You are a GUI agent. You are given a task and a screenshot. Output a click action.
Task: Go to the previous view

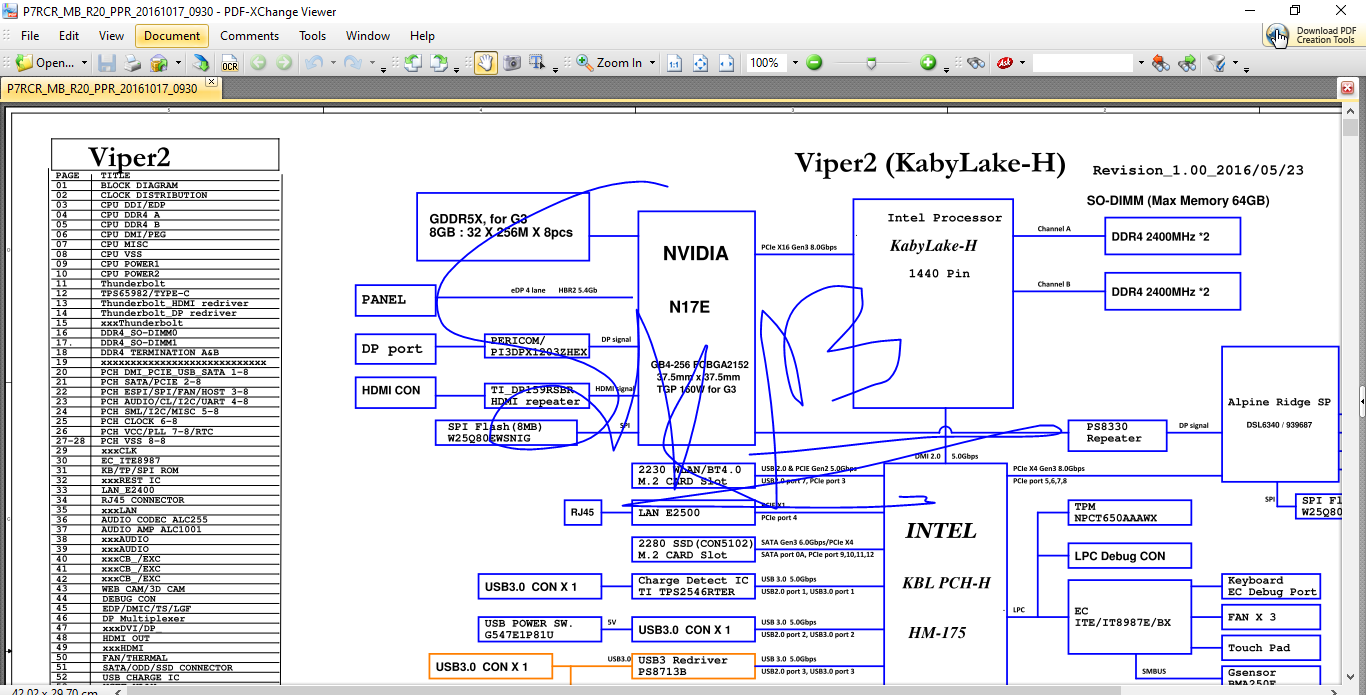pyautogui.click(x=258, y=63)
